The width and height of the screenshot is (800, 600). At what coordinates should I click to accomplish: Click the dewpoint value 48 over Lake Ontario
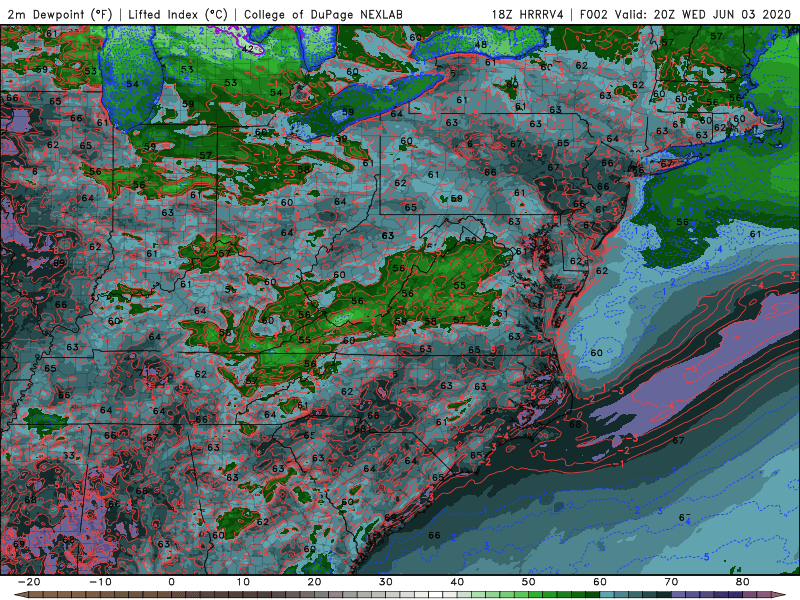[x=481, y=44]
